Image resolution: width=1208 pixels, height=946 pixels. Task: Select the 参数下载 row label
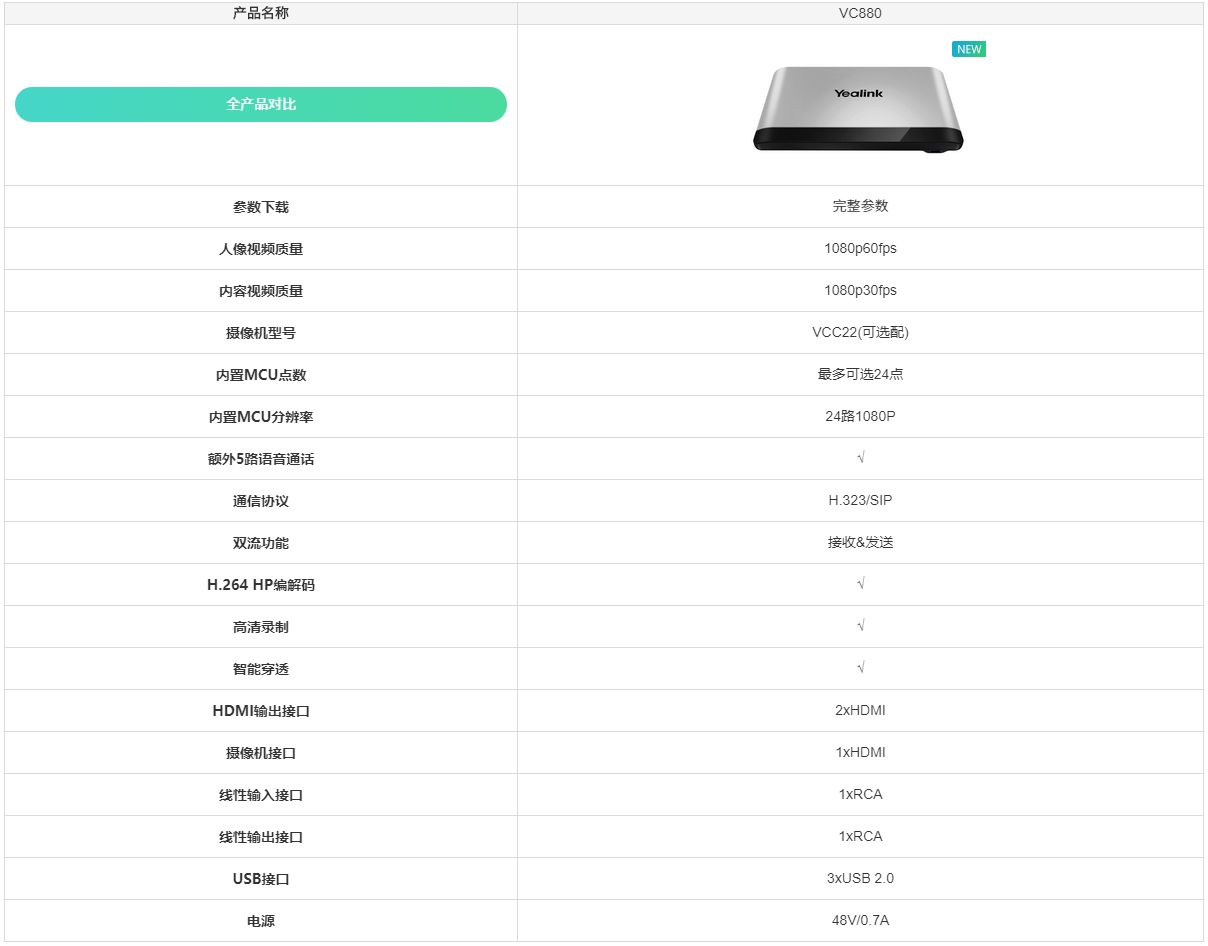coord(260,206)
